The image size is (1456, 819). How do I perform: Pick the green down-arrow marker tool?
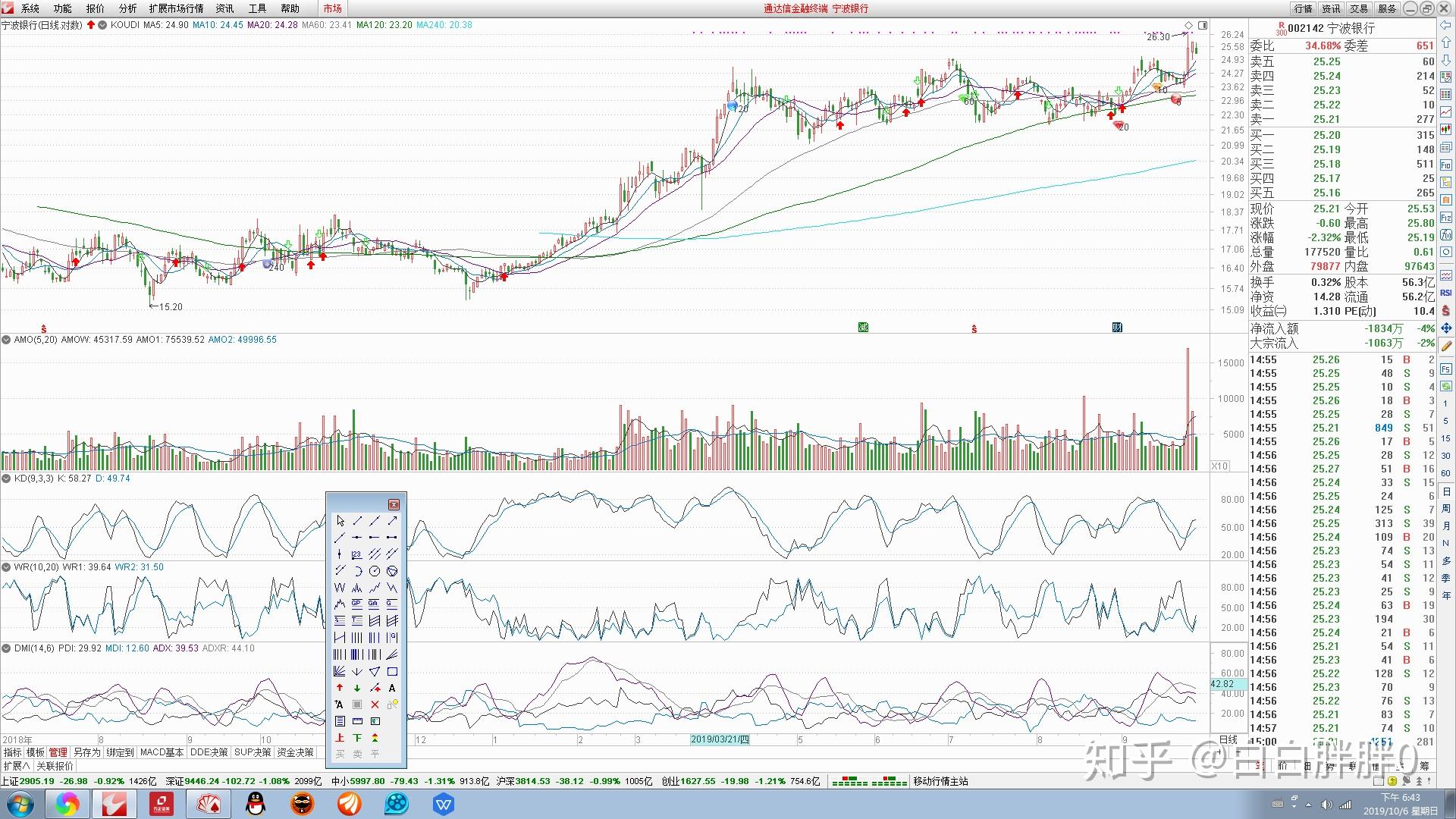click(x=357, y=688)
